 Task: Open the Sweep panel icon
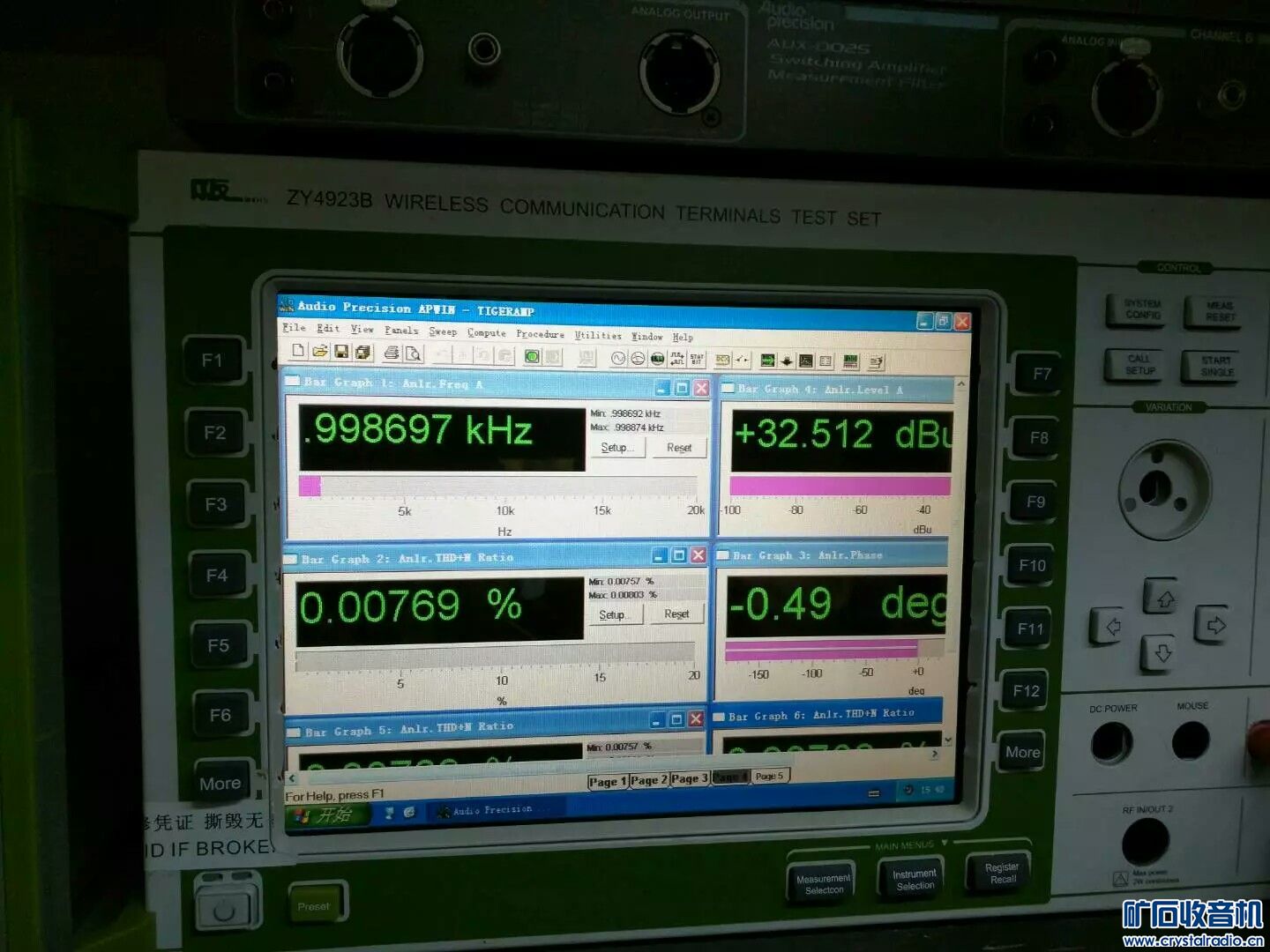(x=721, y=360)
